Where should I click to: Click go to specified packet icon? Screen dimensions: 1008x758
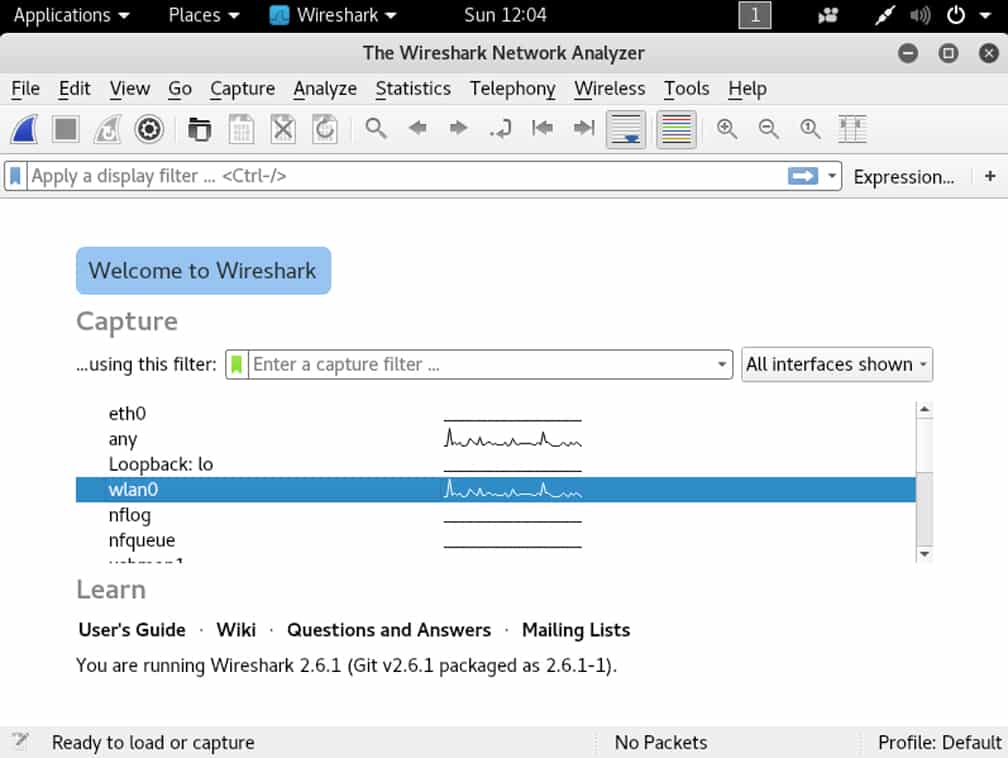tap(500, 129)
